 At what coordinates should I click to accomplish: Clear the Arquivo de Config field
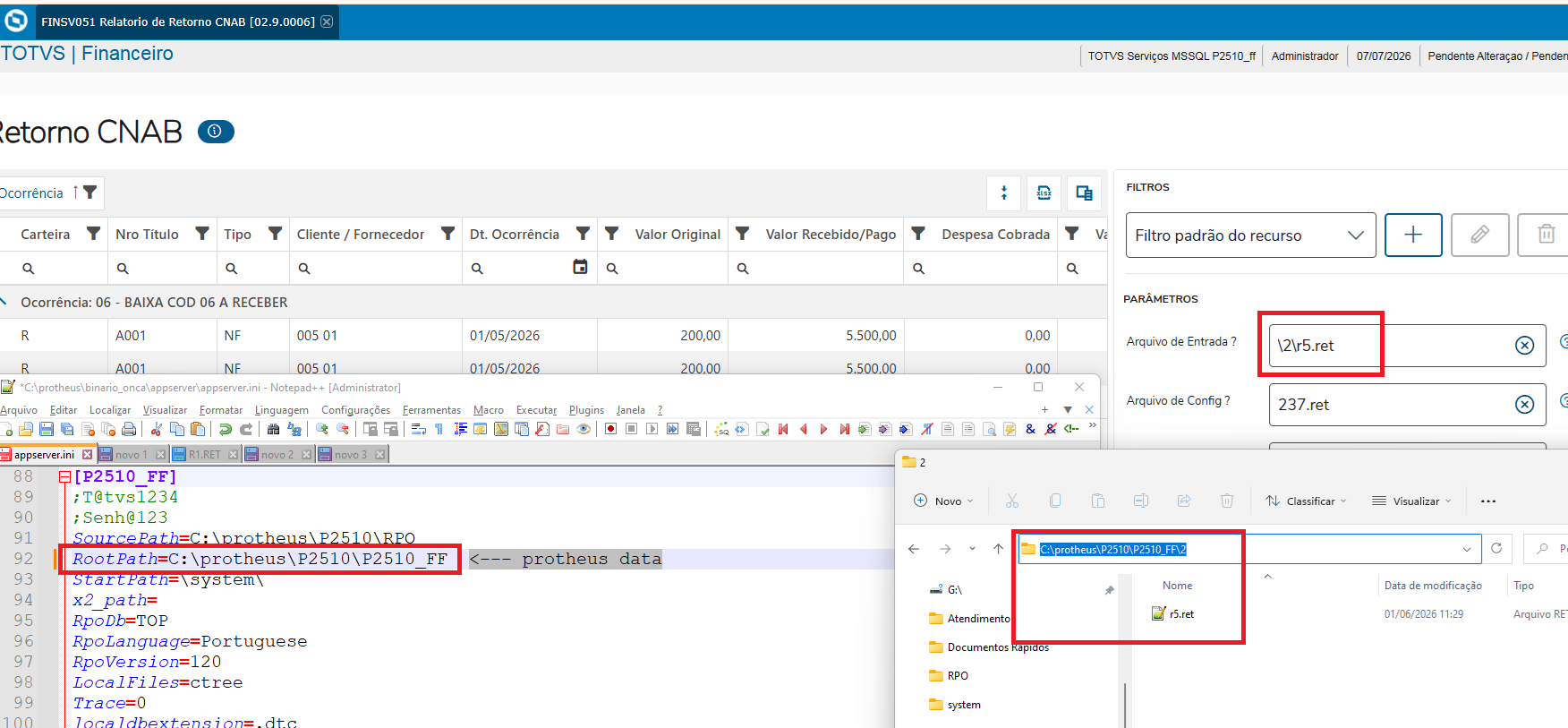click(x=1525, y=405)
